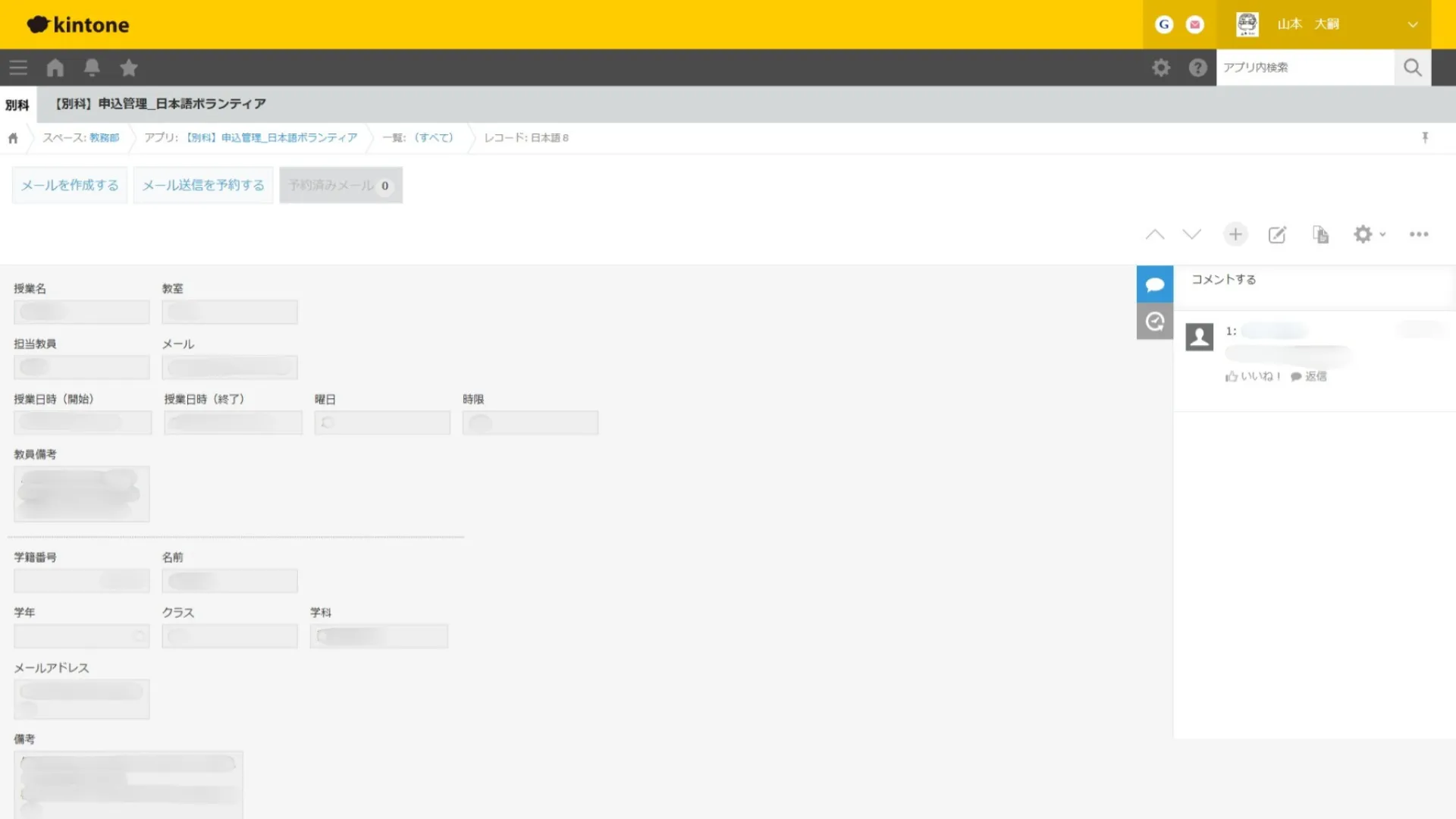Add a new record with plus icon

click(1235, 234)
